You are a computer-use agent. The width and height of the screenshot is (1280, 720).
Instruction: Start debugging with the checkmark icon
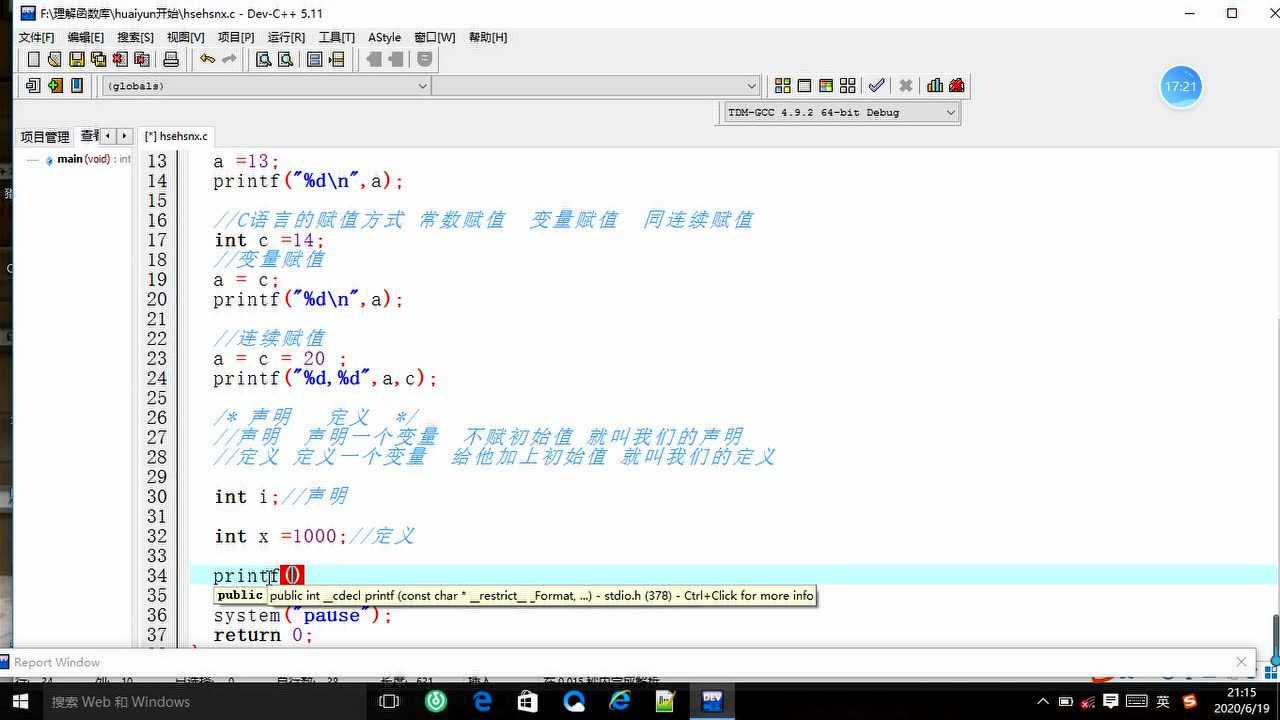(x=877, y=86)
